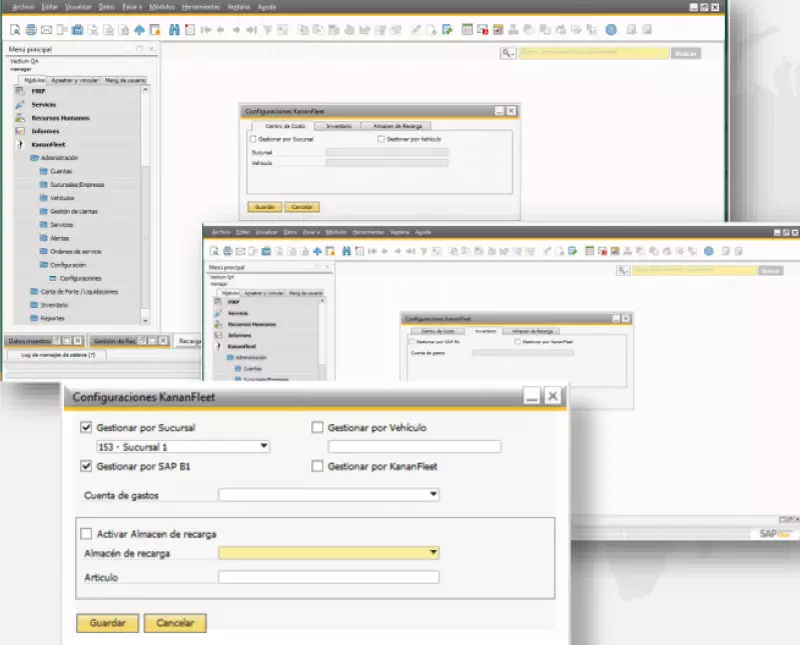This screenshot has width=800, height=645.
Task: Uncheck Gestionar por Sucursal in front dialog
Action: pos(85,428)
